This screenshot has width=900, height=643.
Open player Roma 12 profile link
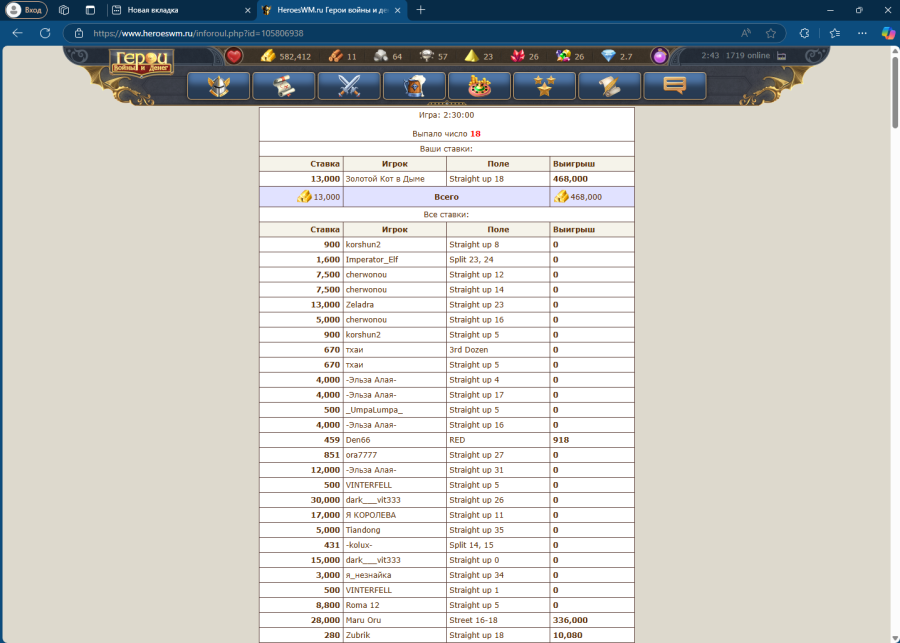click(363, 605)
